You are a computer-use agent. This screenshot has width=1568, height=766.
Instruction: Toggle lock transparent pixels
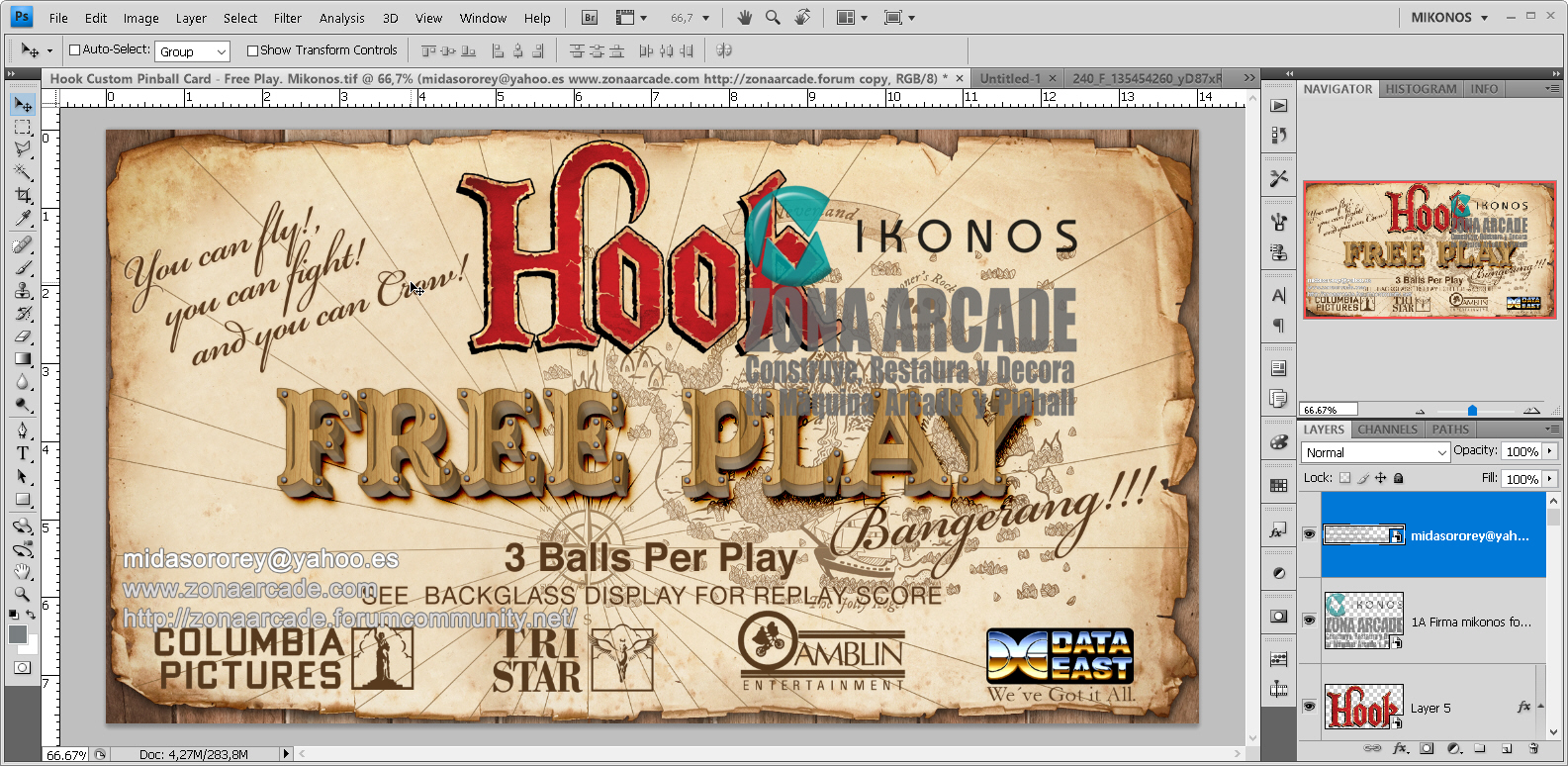tap(1344, 478)
